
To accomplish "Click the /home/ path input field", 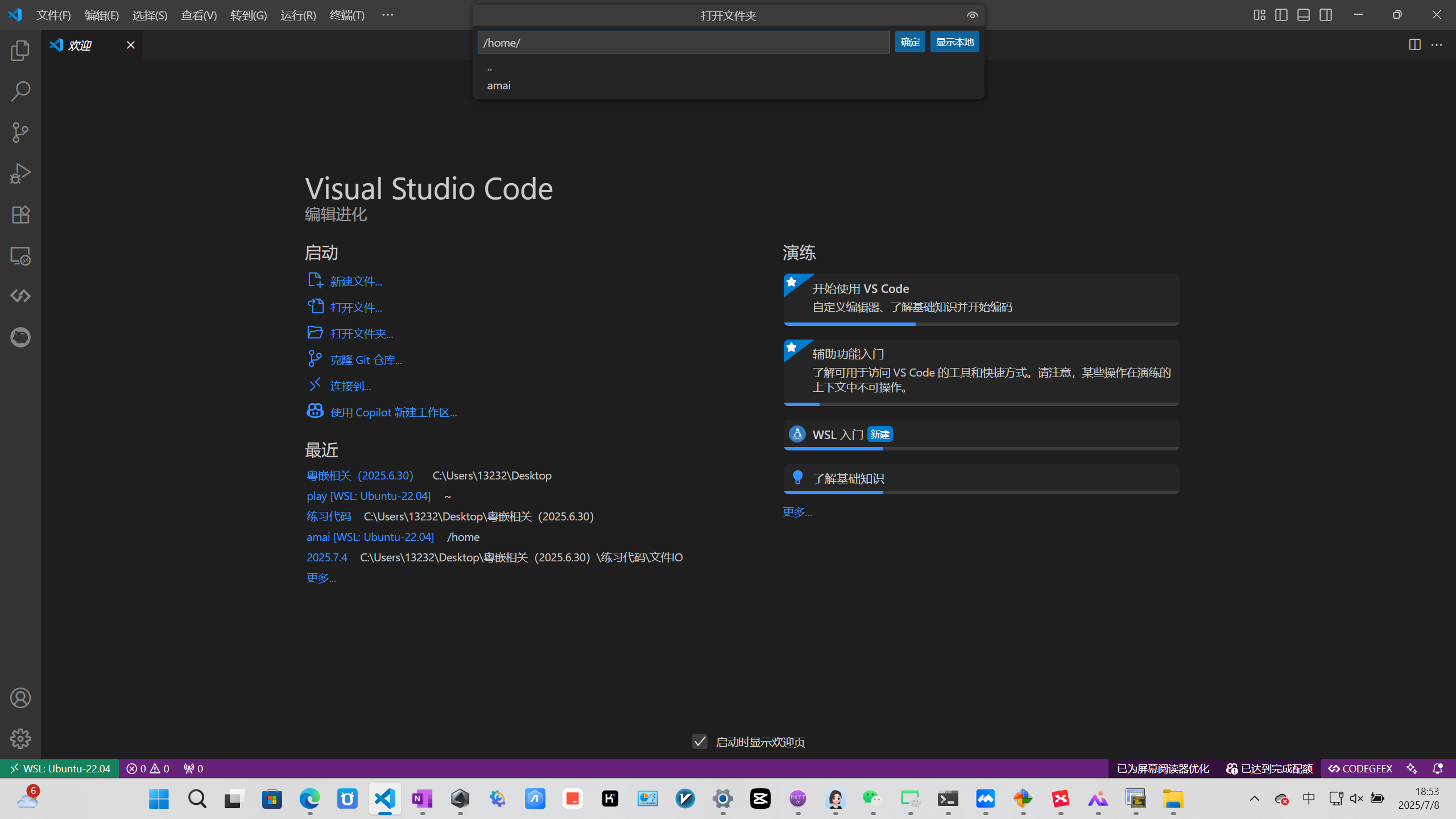I will [682, 42].
